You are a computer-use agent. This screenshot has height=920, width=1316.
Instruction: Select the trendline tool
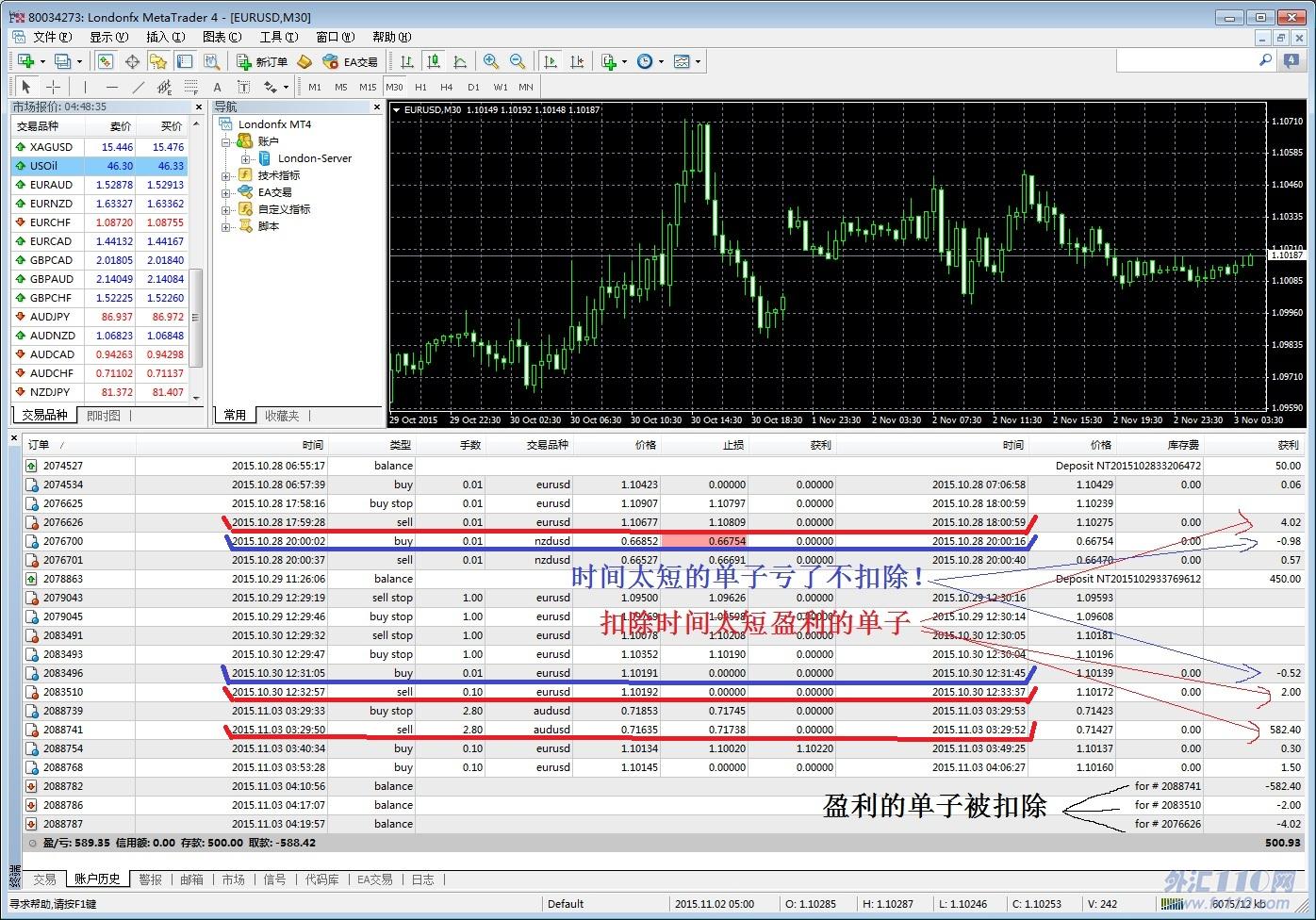(138, 87)
